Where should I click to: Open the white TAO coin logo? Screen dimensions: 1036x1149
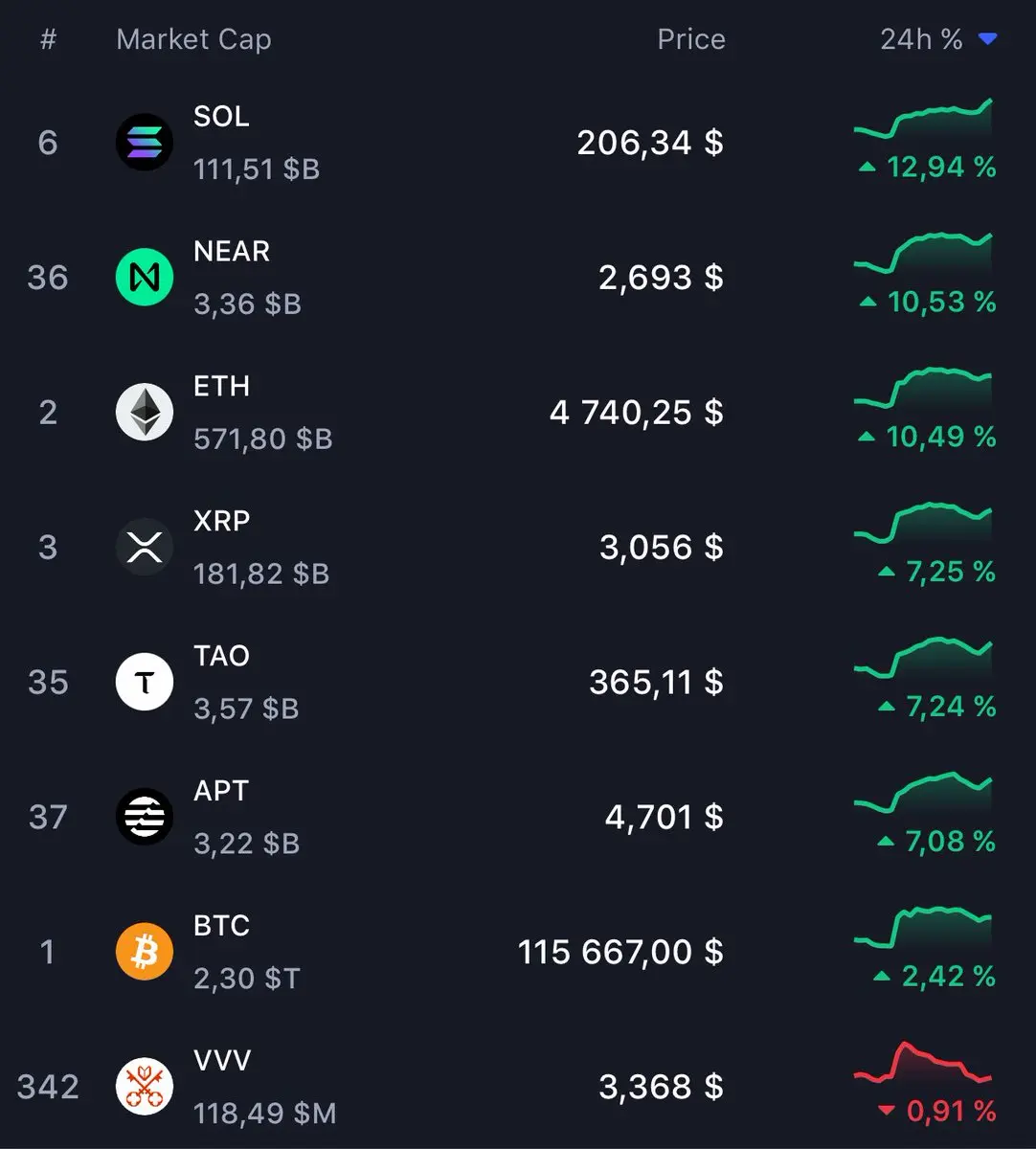[x=145, y=683]
